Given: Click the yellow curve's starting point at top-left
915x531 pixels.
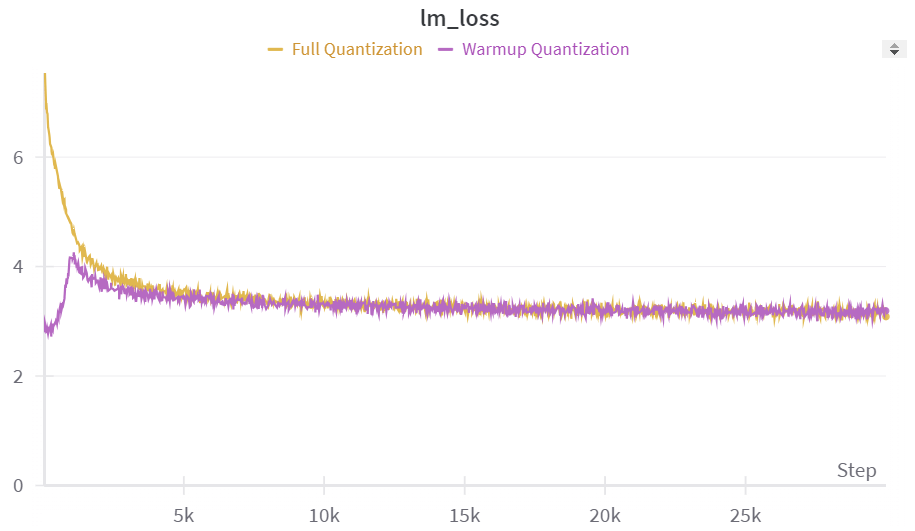Looking at the screenshot, I should click(x=45, y=75).
